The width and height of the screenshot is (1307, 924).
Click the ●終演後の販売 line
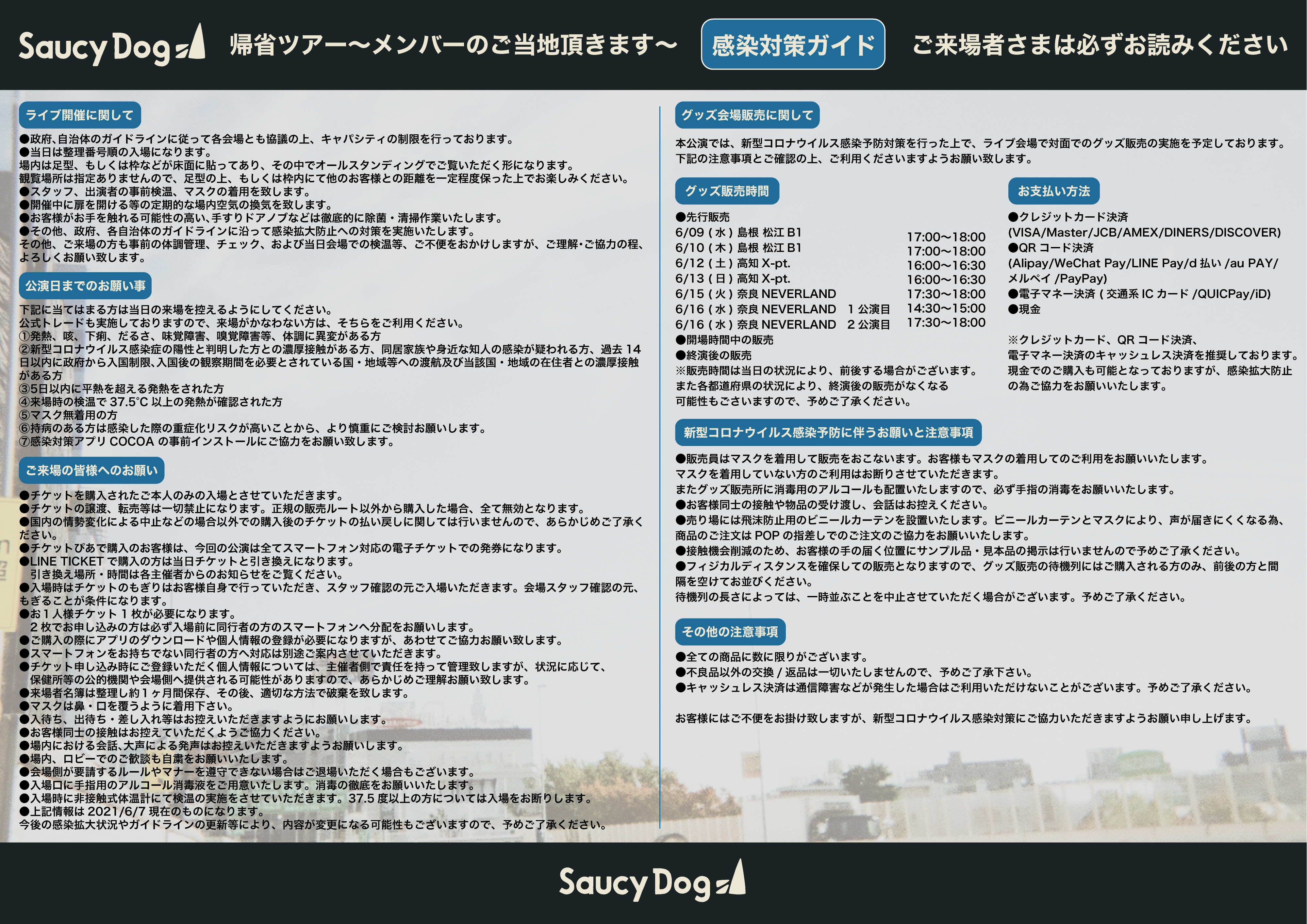point(713,355)
